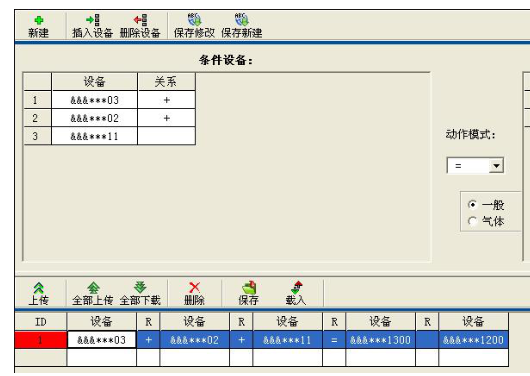Click the empty relation cell in condition row 3
The height and width of the screenshot is (376, 530).
click(167, 136)
